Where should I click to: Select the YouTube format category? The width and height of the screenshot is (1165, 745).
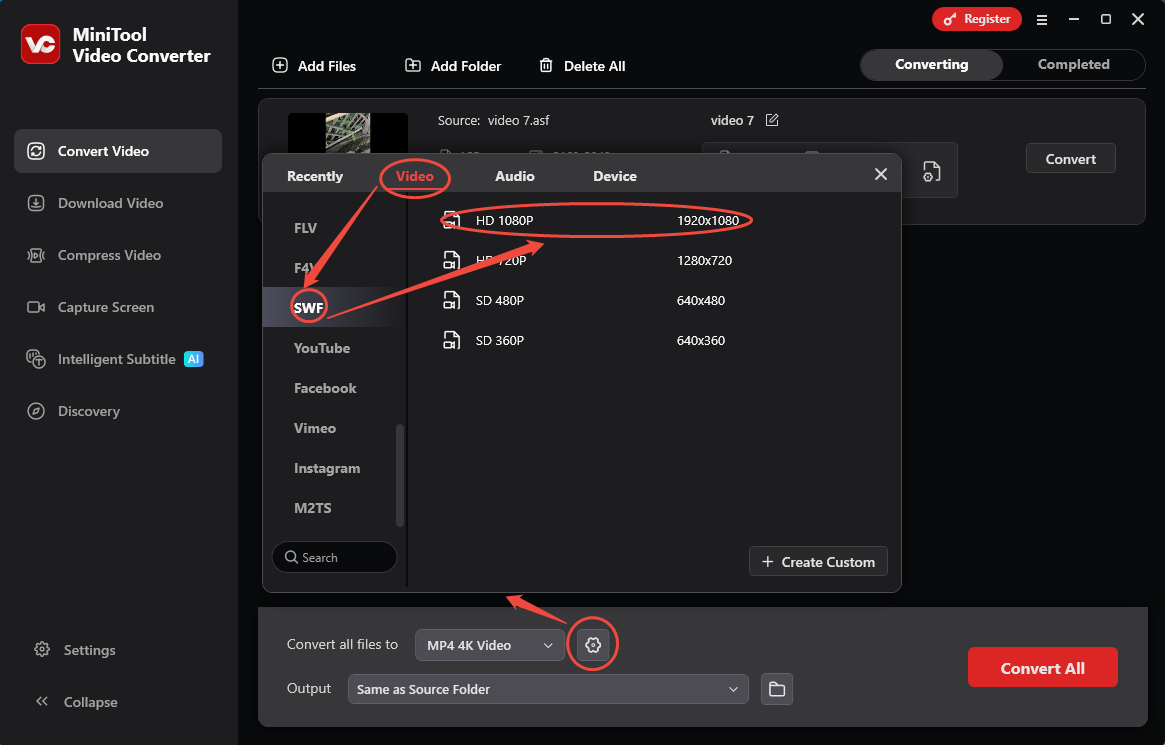tap(321, 347)
